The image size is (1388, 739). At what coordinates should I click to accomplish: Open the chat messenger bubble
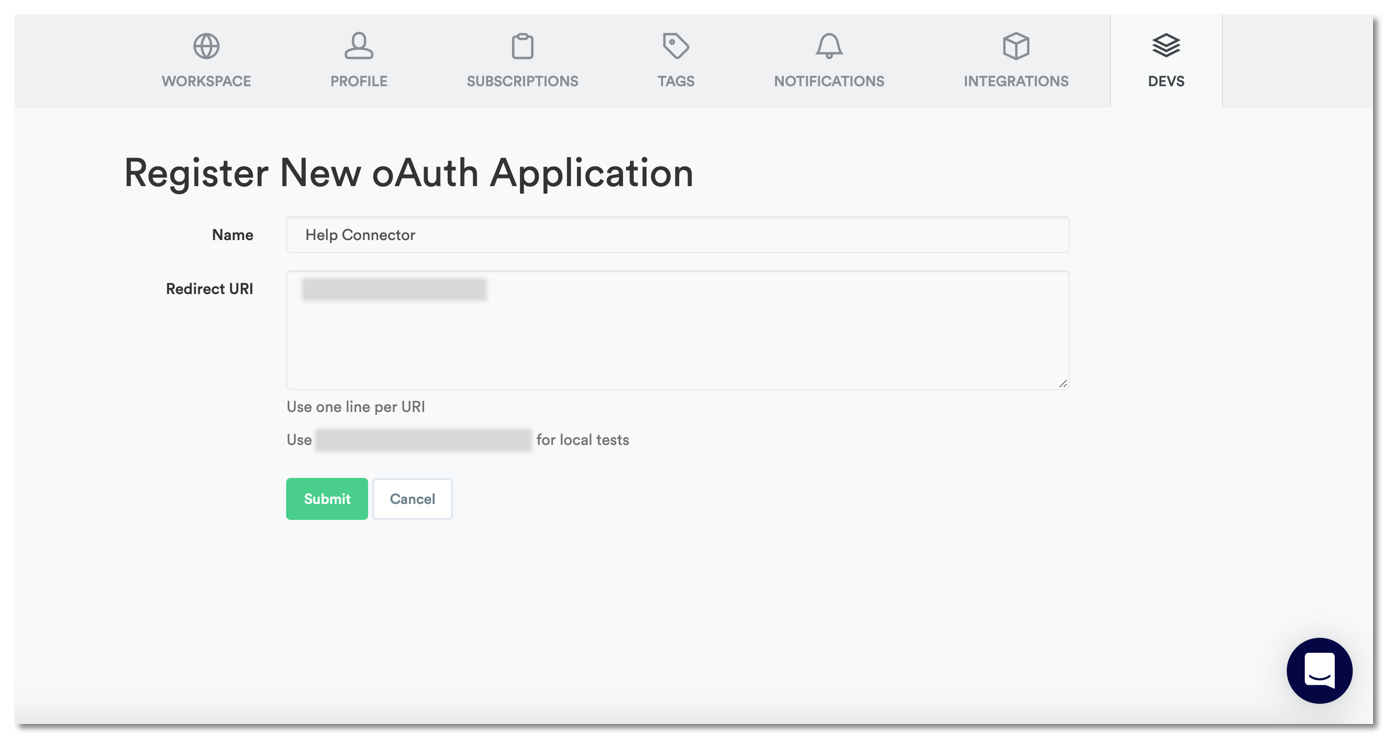point(1319,670)
